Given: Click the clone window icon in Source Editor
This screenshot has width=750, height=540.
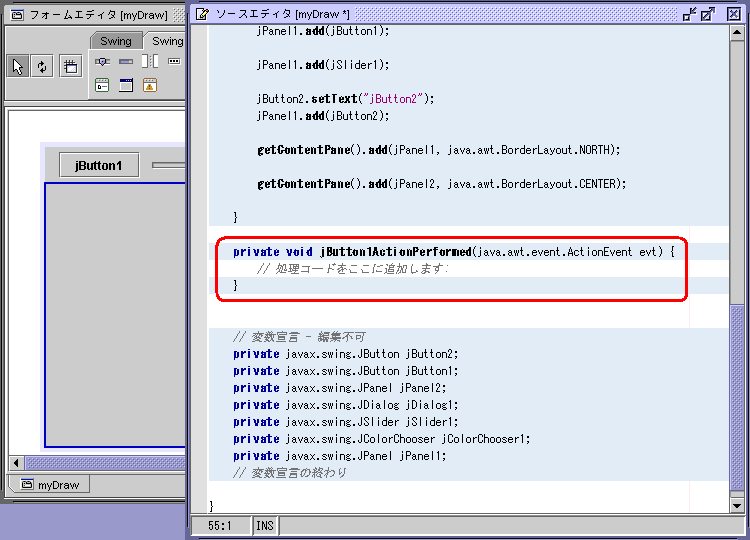Looking at the screenshot, I should tap(708, 14).
